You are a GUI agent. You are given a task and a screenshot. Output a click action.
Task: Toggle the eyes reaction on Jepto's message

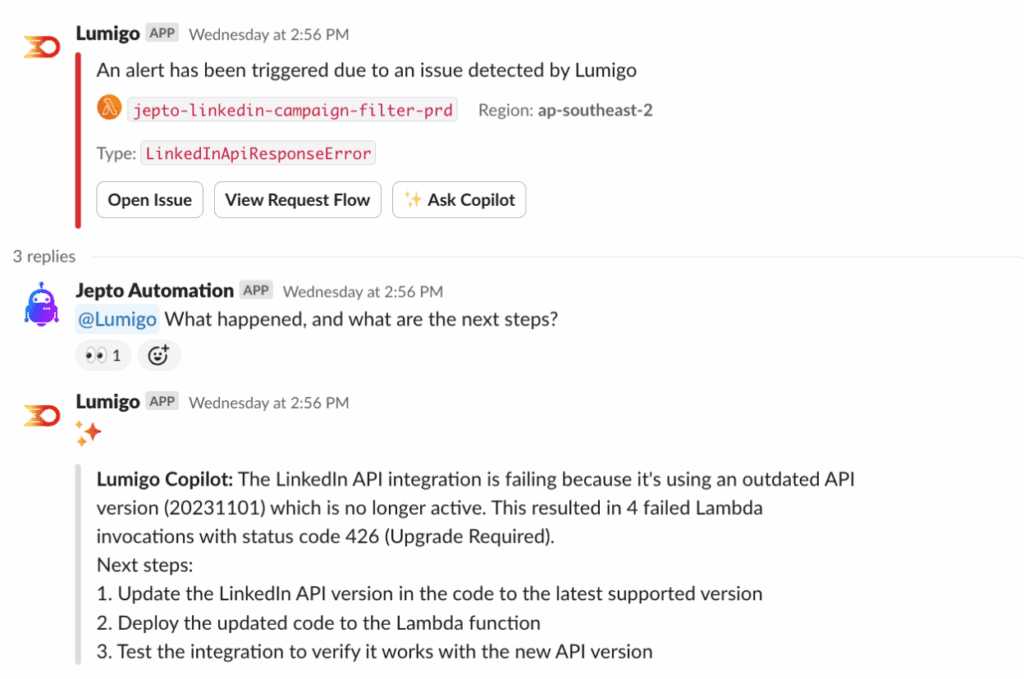click(103, 355)
